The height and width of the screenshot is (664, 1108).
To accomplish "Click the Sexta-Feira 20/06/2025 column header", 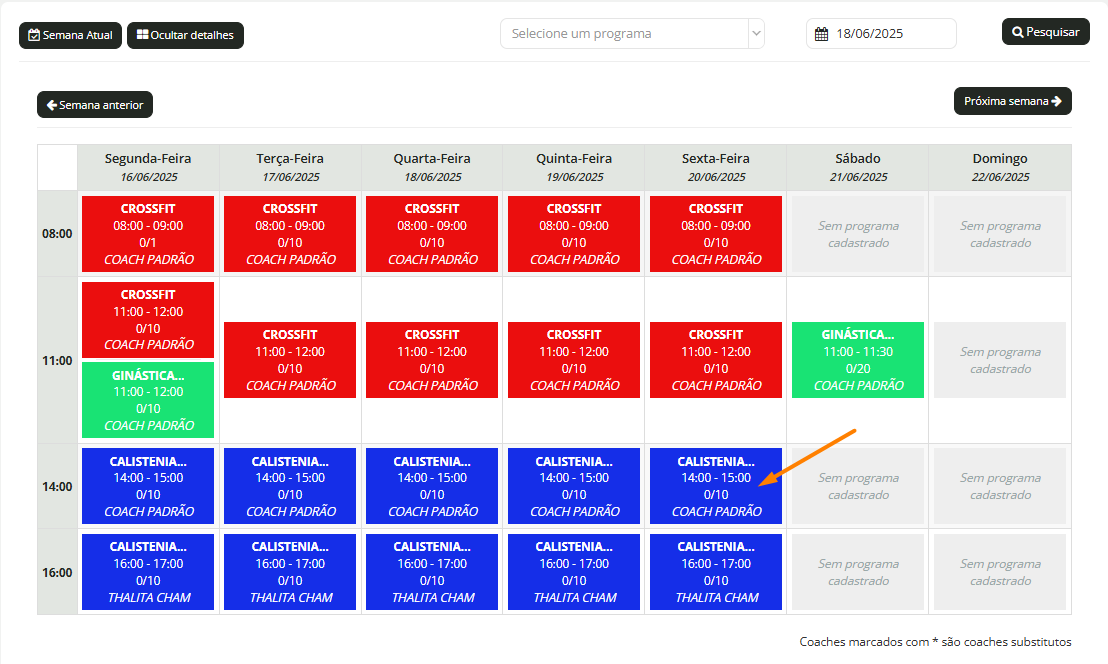I will click(716, 167).
